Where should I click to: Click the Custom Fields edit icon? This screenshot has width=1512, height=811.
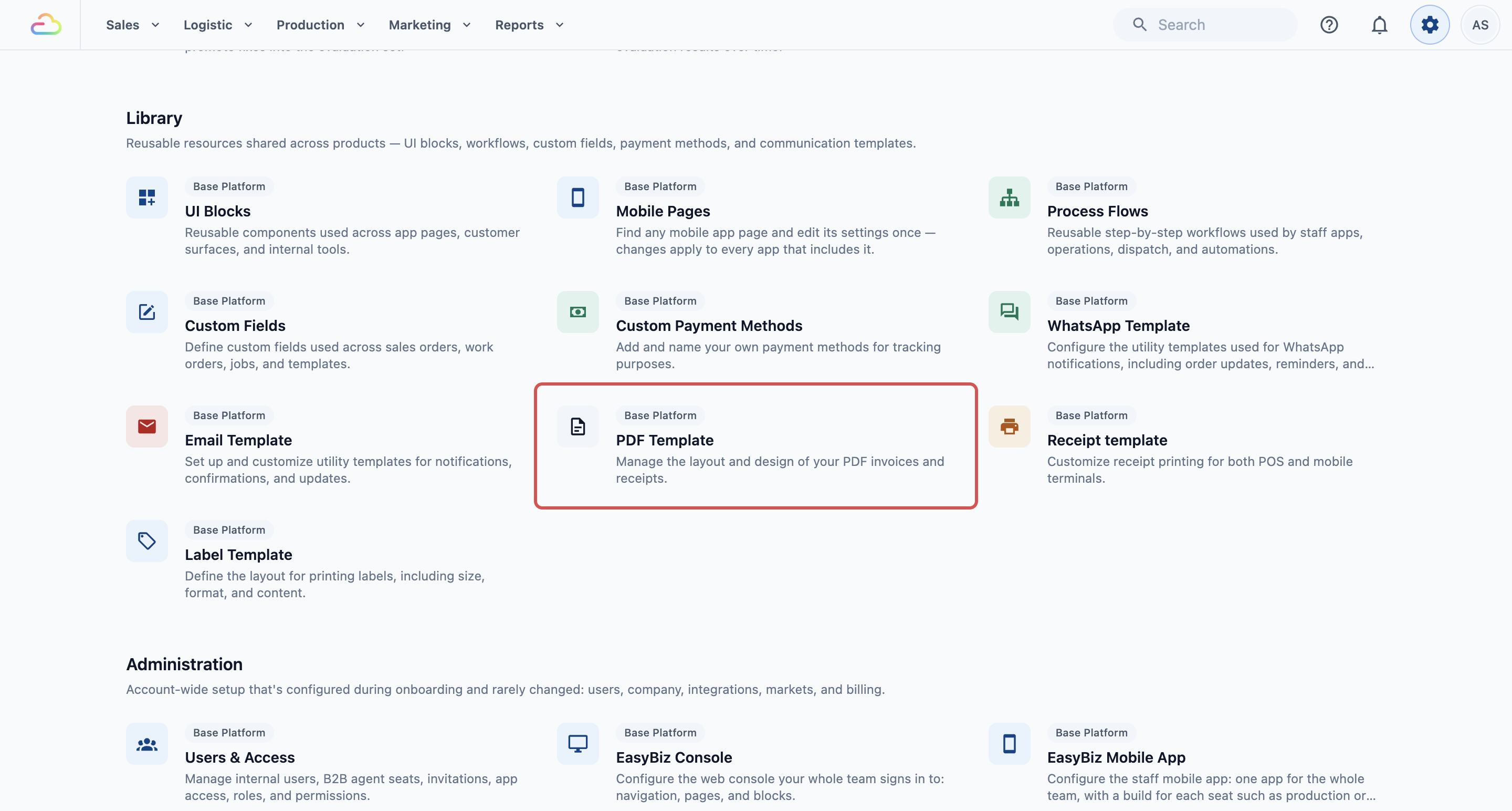(x=147, y=312)
